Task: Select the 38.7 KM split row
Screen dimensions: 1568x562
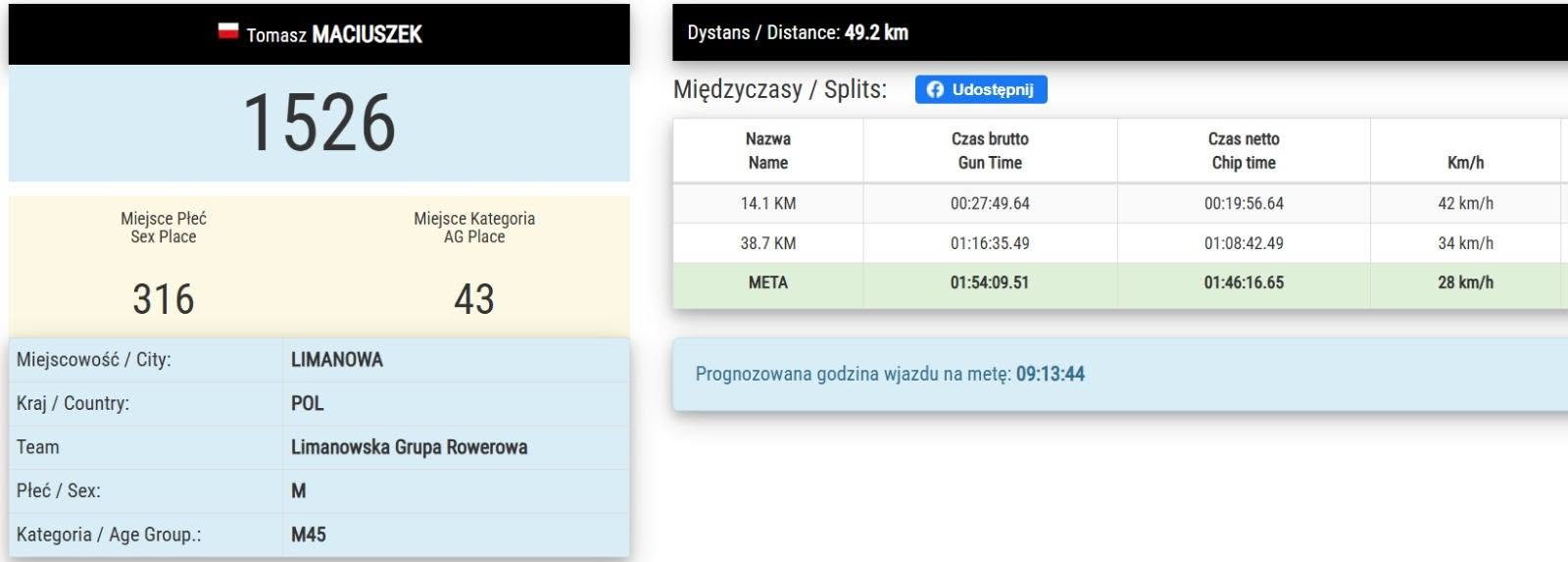Action: 1120,243
